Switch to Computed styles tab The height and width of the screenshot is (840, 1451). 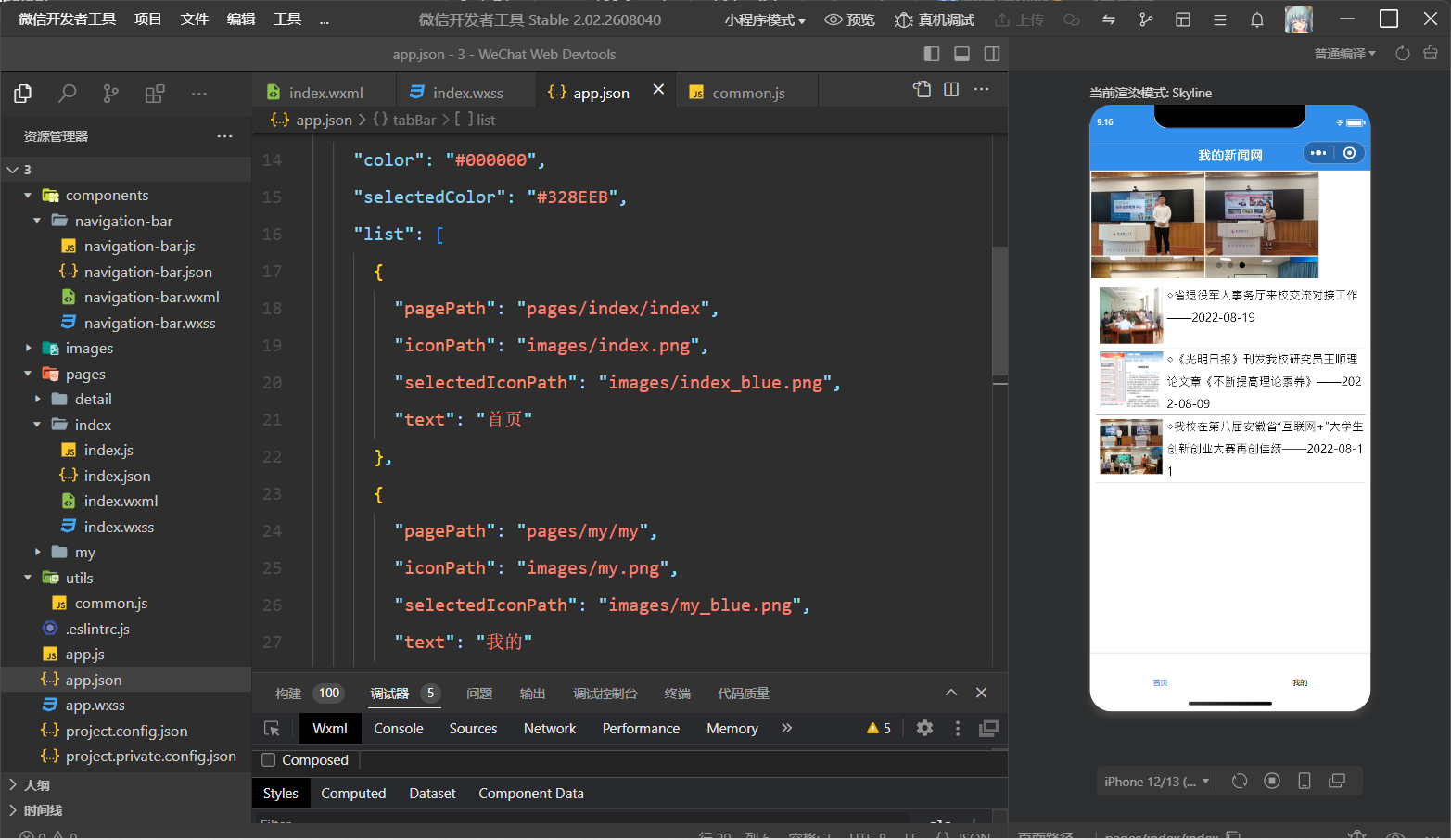tap(353, 794)
